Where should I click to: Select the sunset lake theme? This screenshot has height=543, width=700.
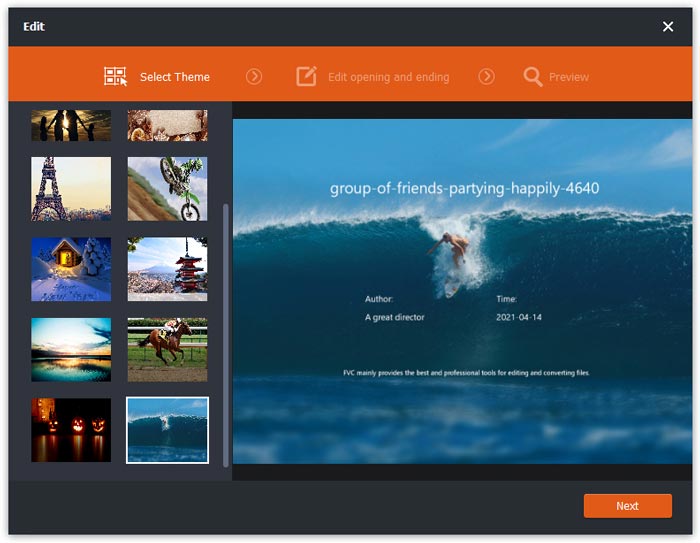pyautogui.click(x=71, y=349)
